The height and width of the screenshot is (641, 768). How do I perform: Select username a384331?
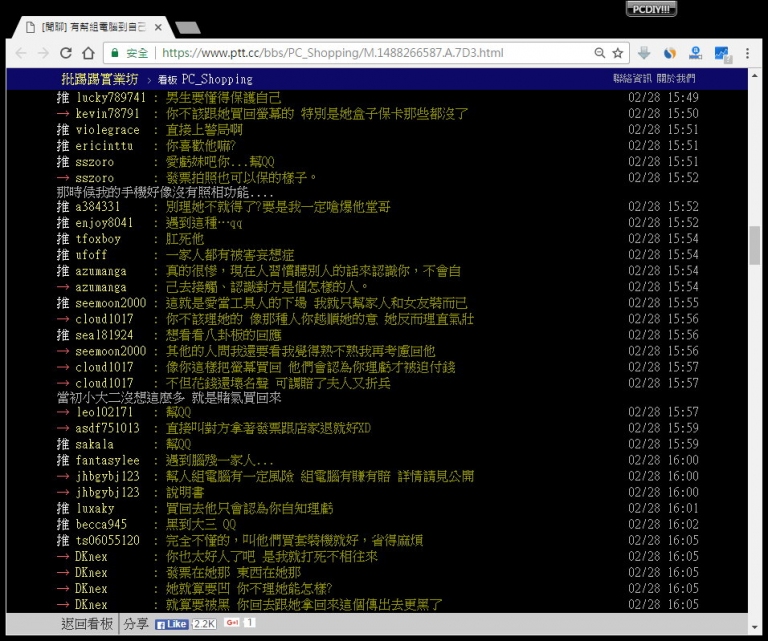[x=97, y=207]
